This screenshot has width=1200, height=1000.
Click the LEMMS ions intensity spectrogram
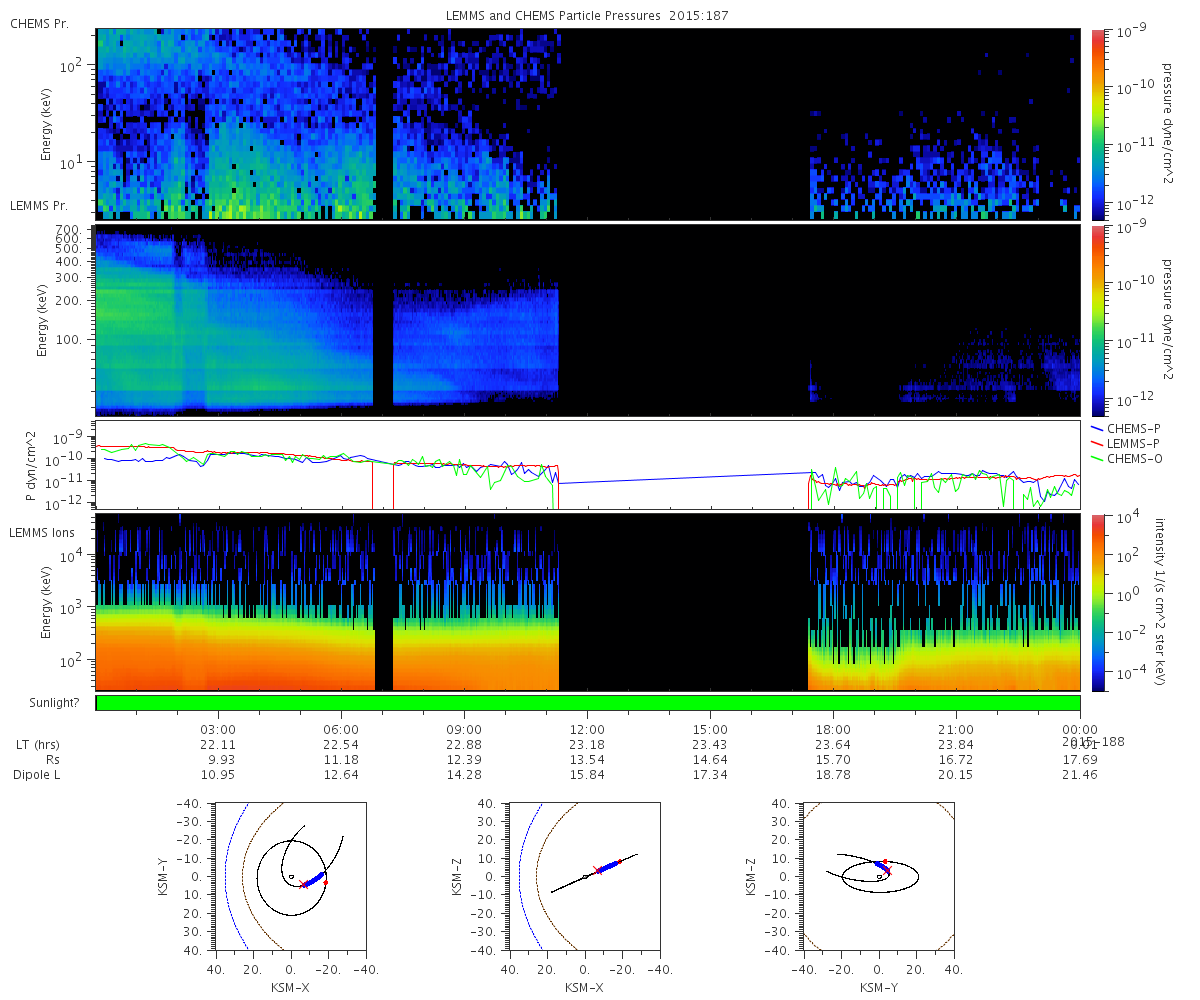588,602
